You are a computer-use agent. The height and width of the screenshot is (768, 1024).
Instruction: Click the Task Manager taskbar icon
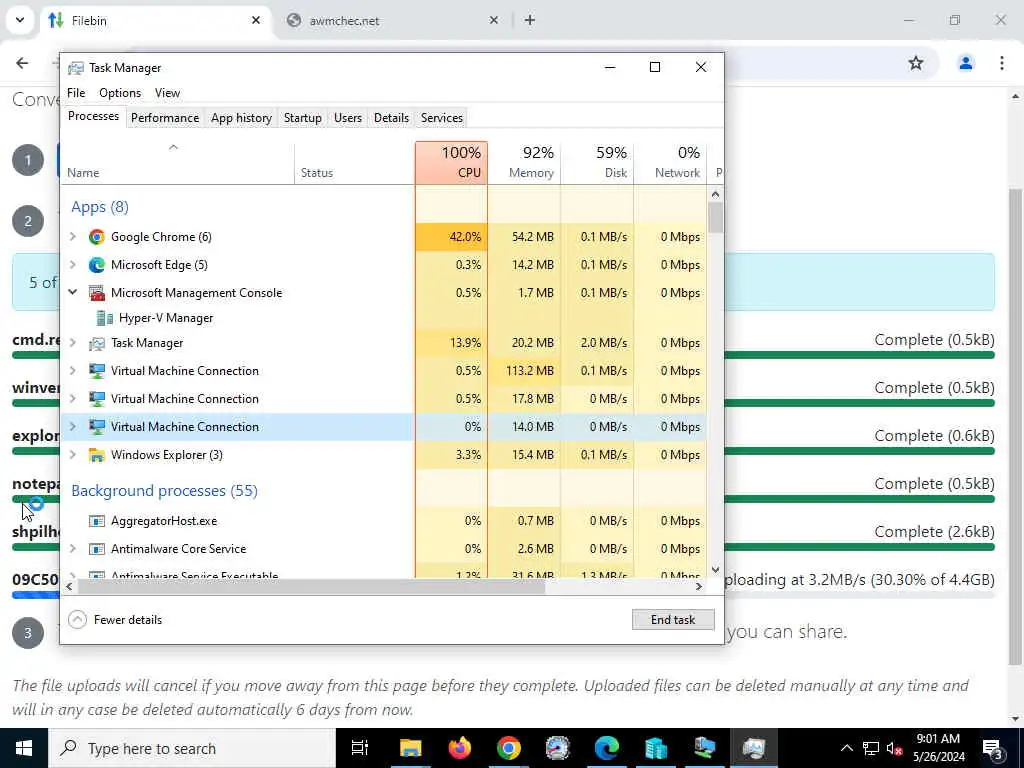coord(754,748)
